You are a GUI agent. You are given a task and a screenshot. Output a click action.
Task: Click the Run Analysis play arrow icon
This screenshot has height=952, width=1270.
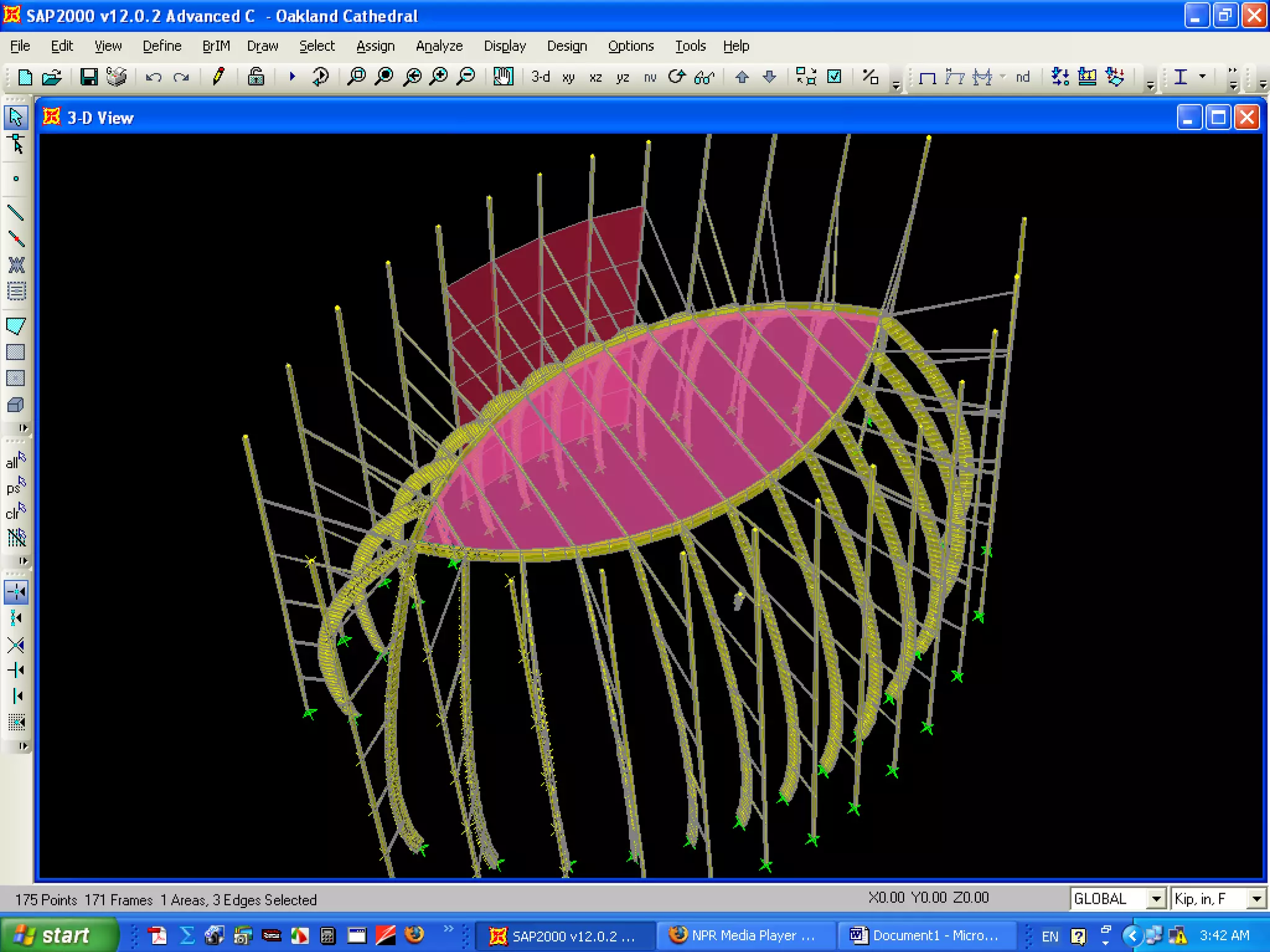coord(292,77)
